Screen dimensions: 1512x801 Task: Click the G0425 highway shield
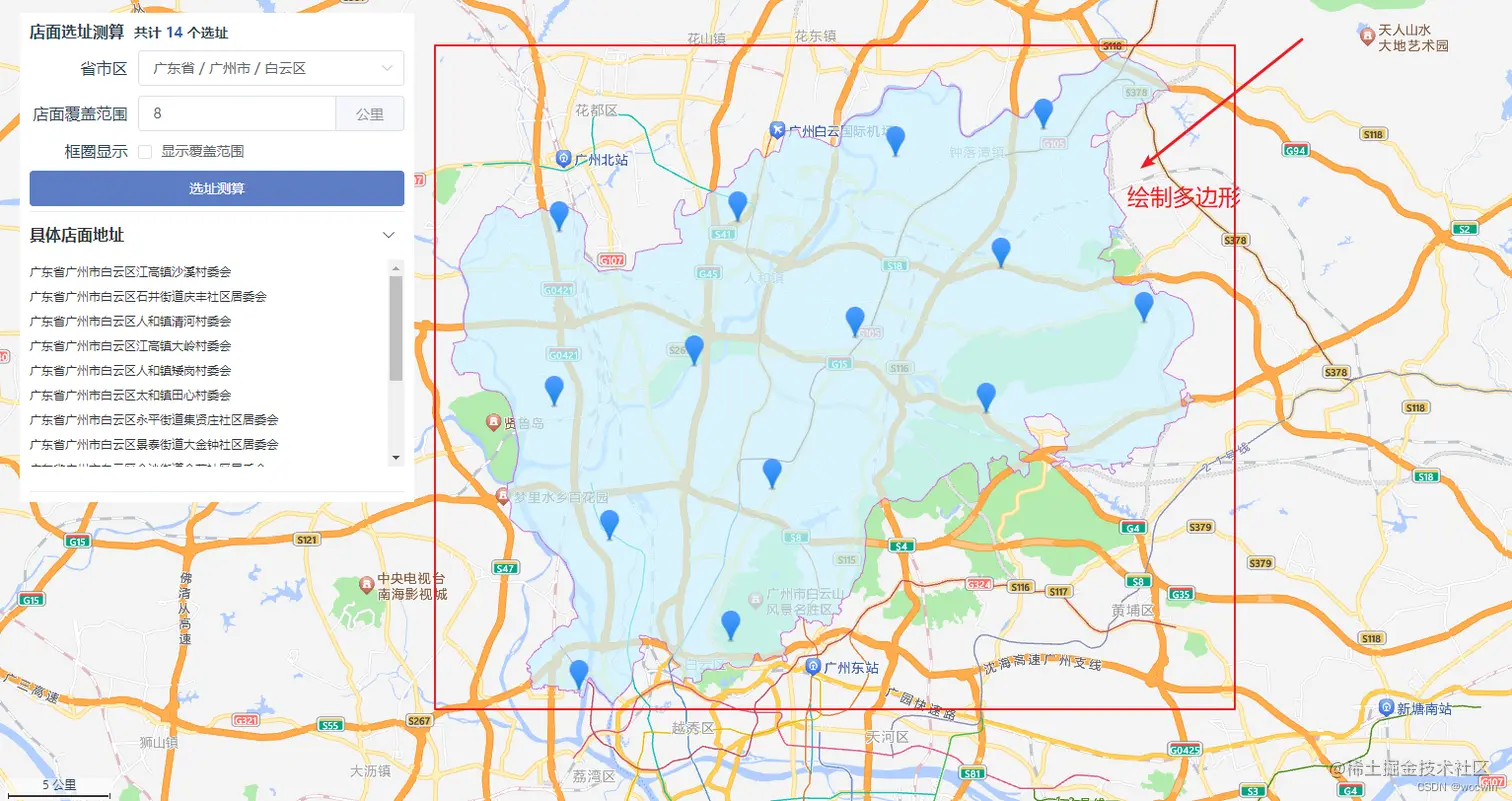pos(1185,749)
